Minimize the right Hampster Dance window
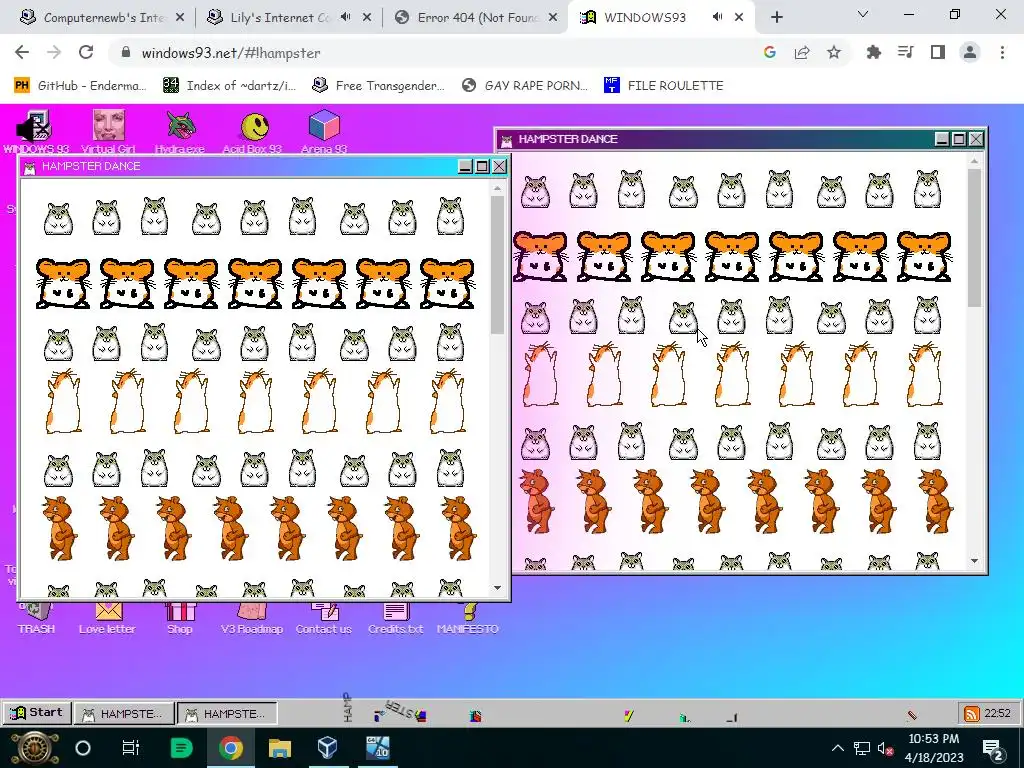 point(942,139)
